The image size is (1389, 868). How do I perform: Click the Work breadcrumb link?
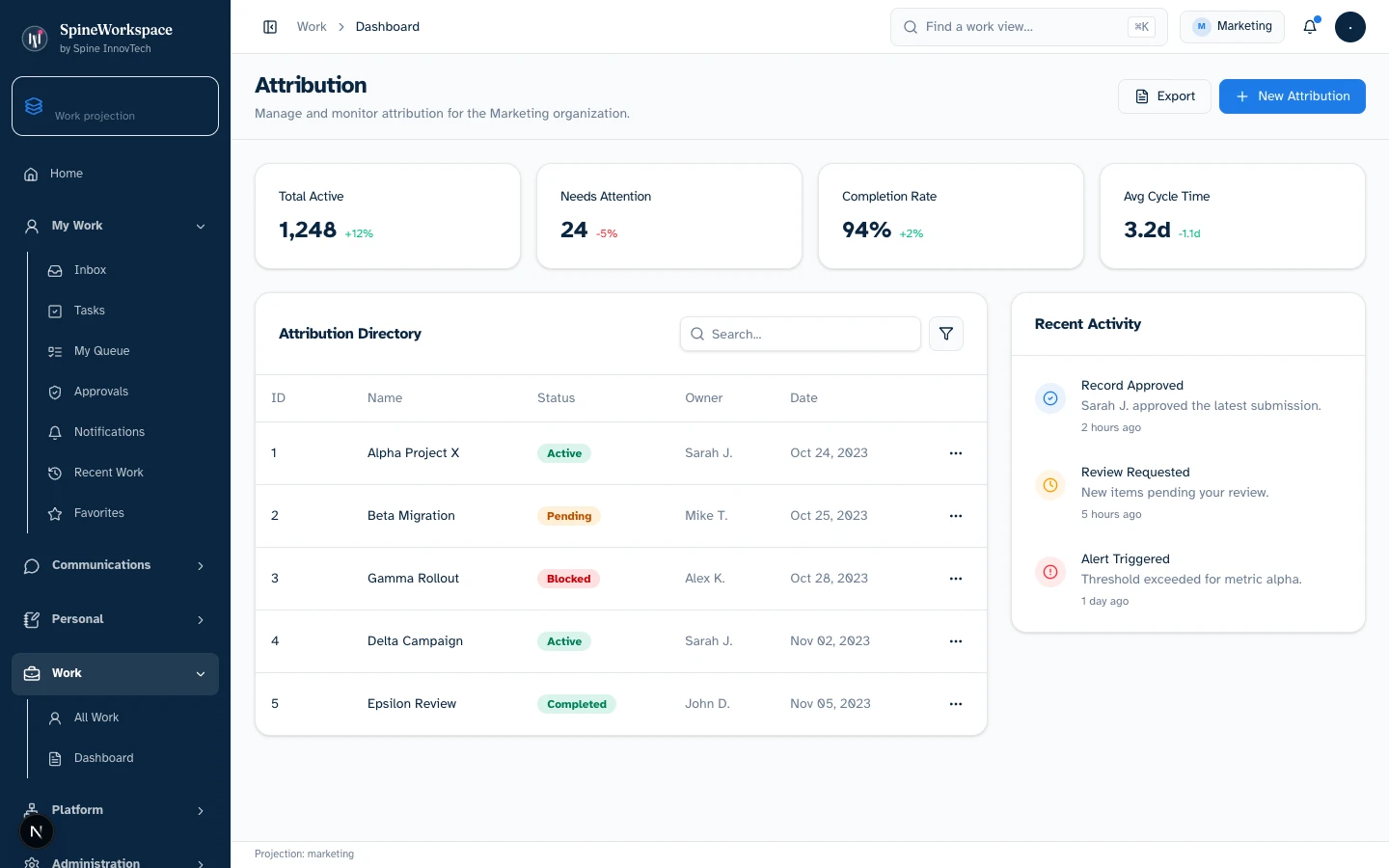[312, 27]
